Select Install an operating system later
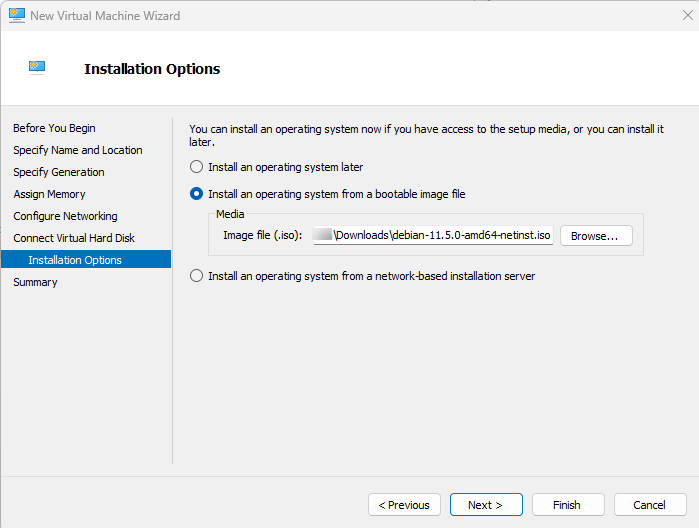Image resolution: width=699 pixels, height=528 pixels. [x=276, y=167]
